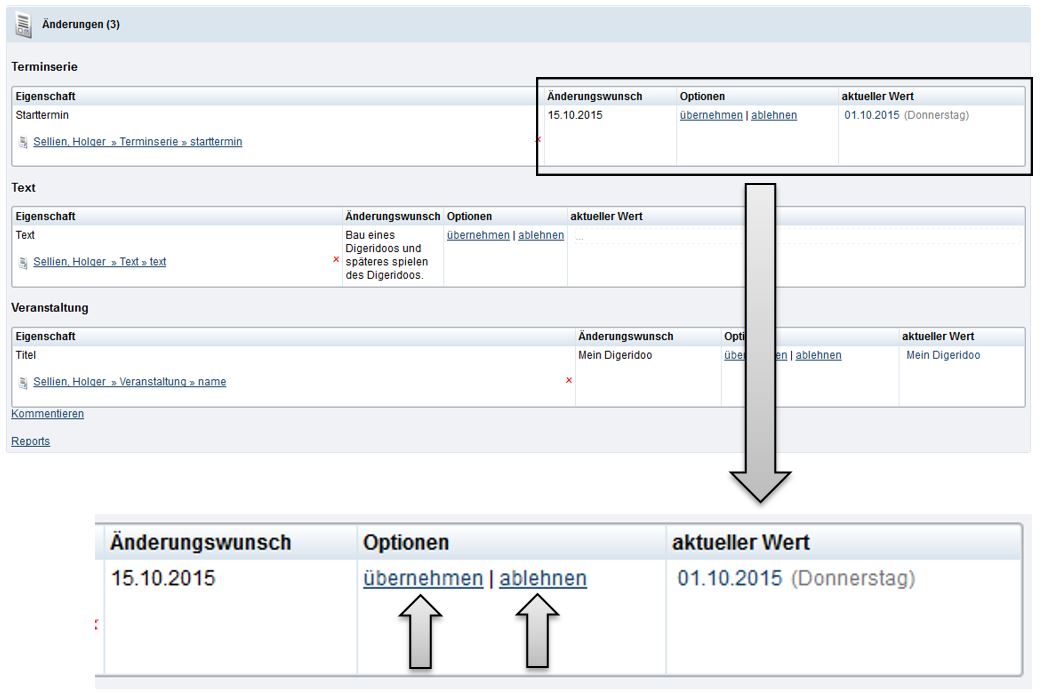Click the document icon beside the Terminserie starttermin link
This screenshot has width=1040, height=692.
click(23, 142)
